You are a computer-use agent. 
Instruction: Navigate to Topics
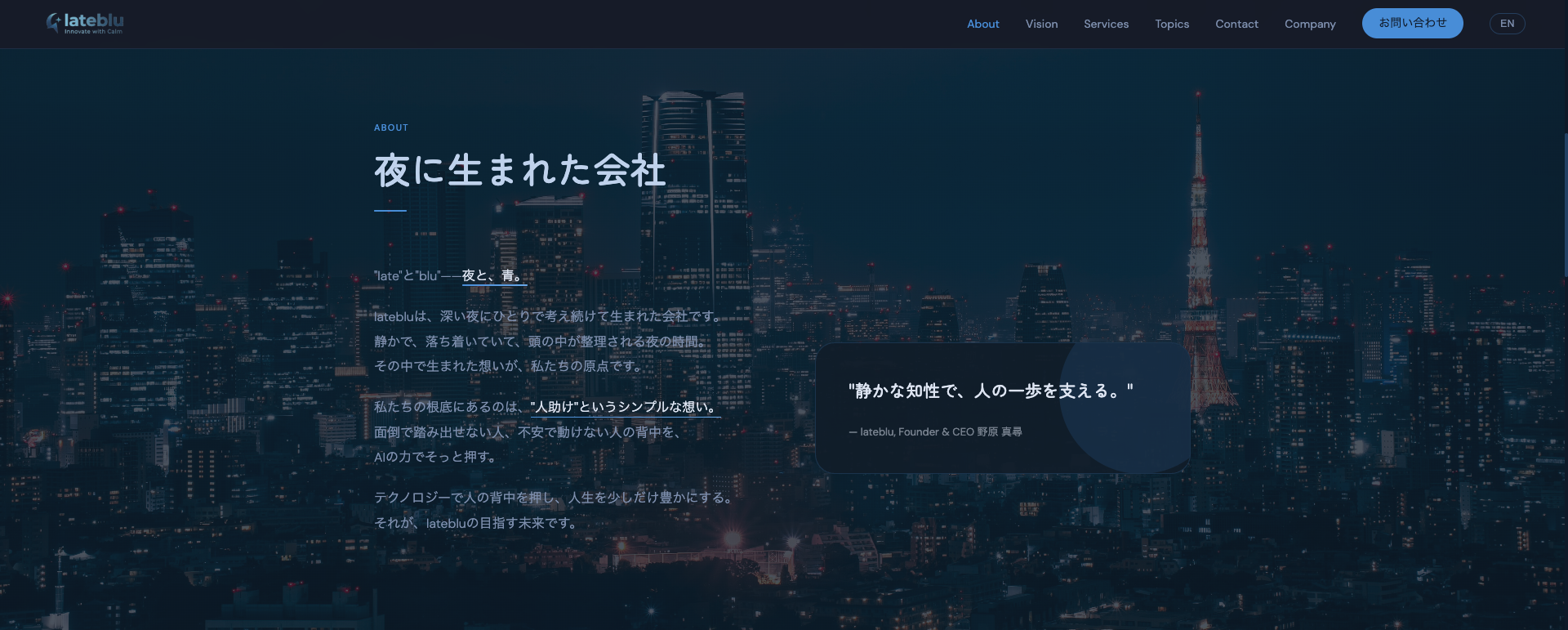pyautogui.click(x=1171, y=24)
